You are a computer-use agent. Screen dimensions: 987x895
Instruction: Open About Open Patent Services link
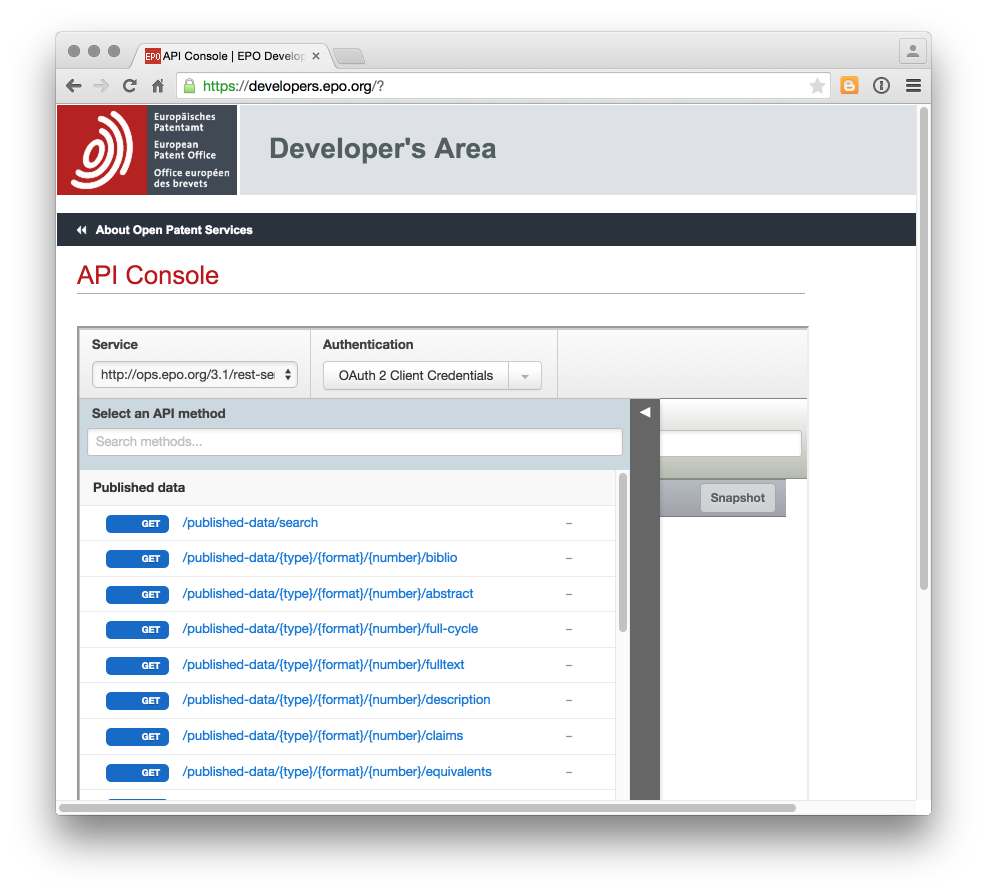174,230
